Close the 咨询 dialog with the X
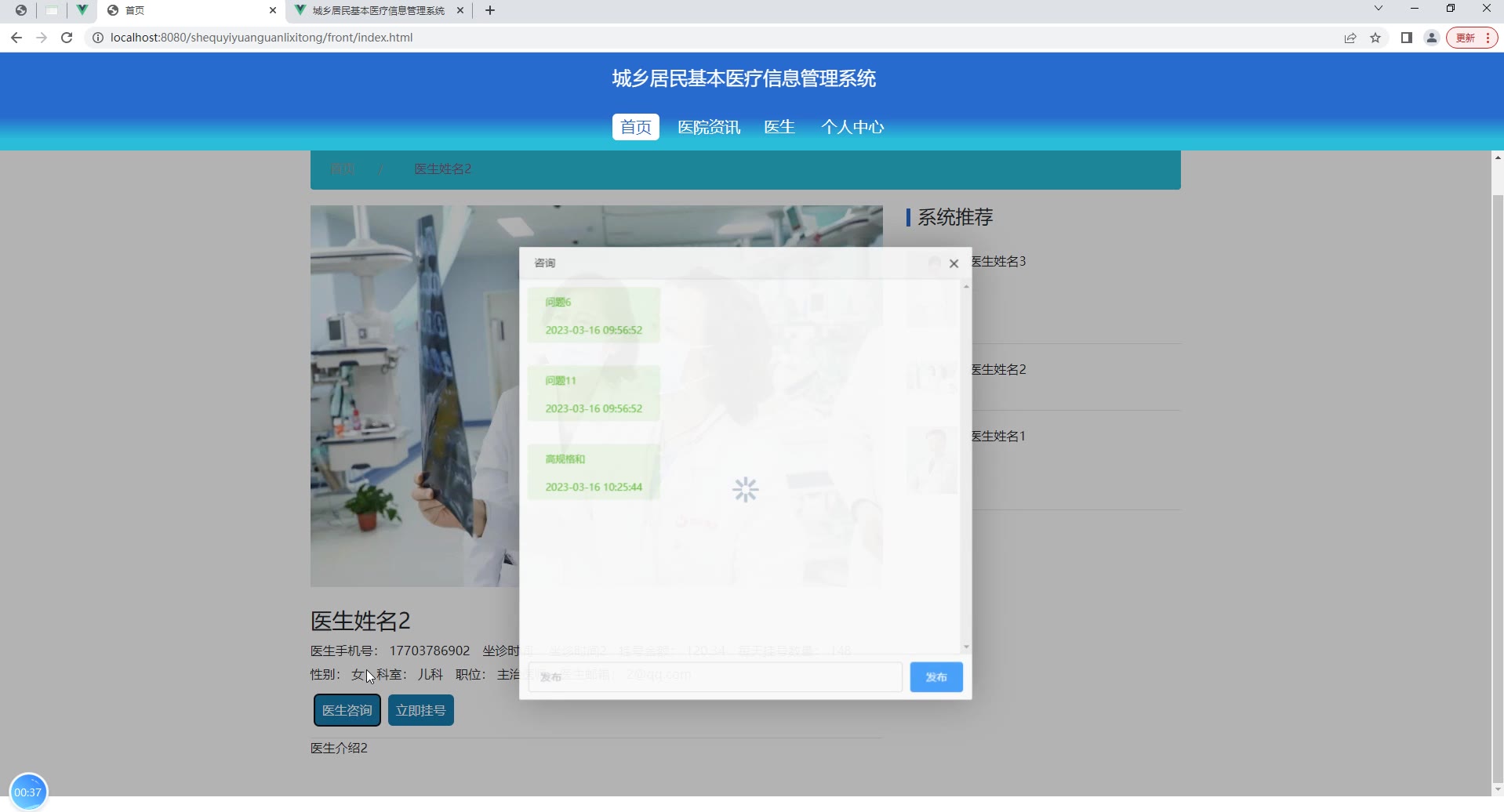The height and width of the screenshot is (812, 1504). [x=954, y=263]
